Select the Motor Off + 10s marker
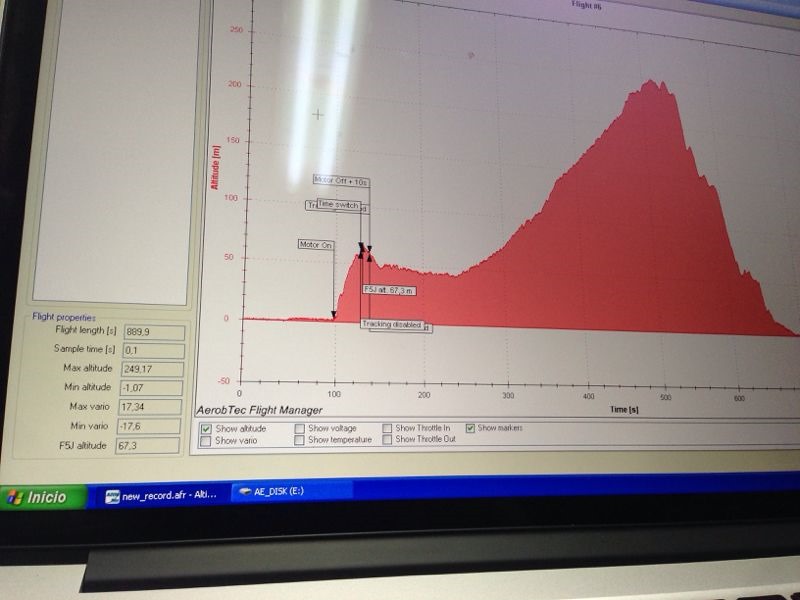This screenshot has height=600, width=800. 341,181
